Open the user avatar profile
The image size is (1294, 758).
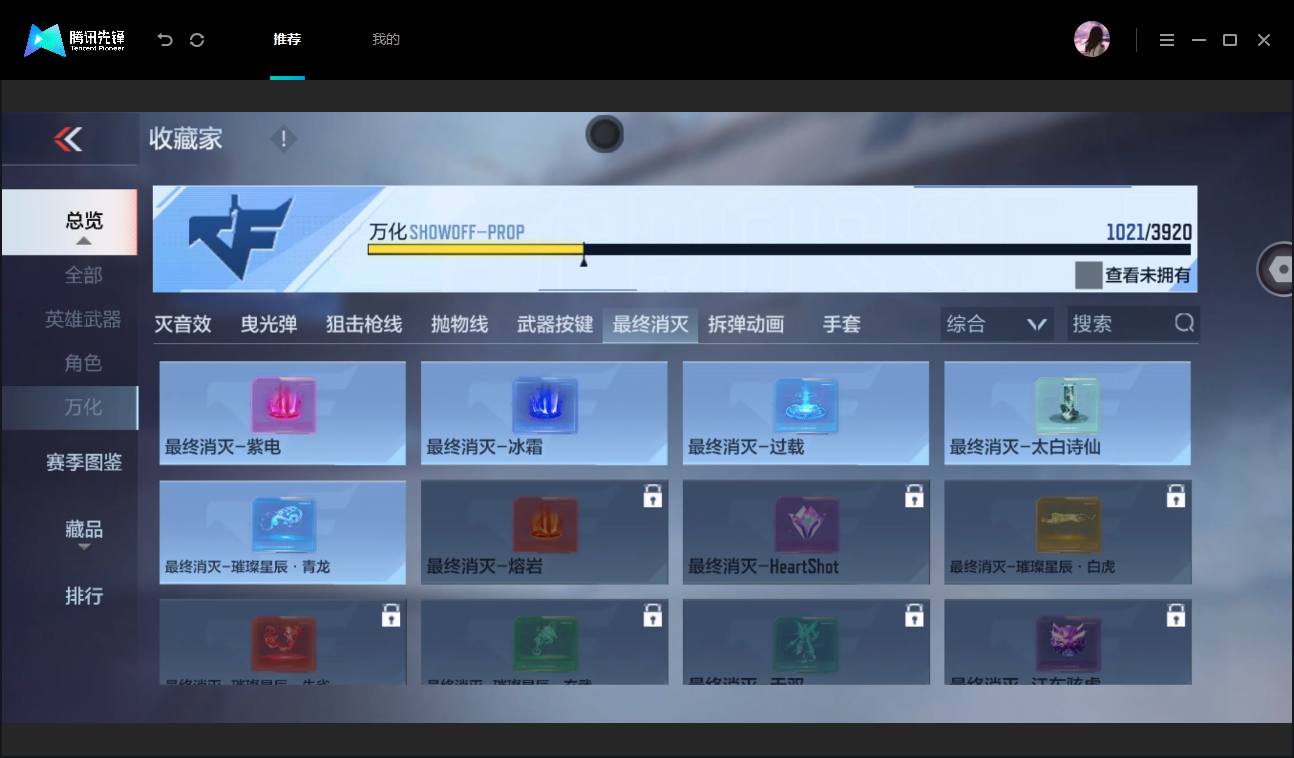(x=1092, y=39)
